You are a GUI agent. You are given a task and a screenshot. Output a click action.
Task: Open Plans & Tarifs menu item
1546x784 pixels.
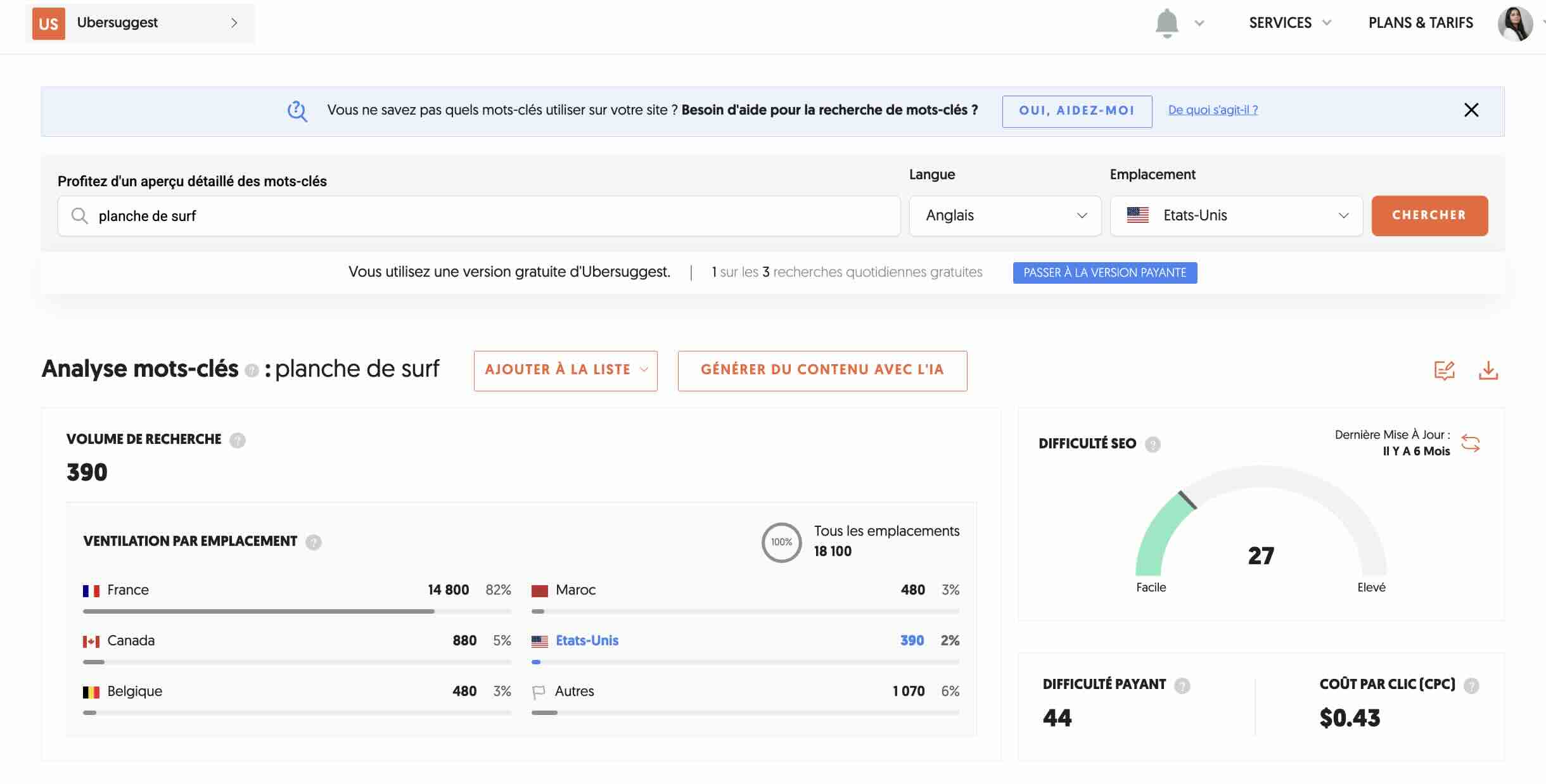click(x=1421, y=23)
